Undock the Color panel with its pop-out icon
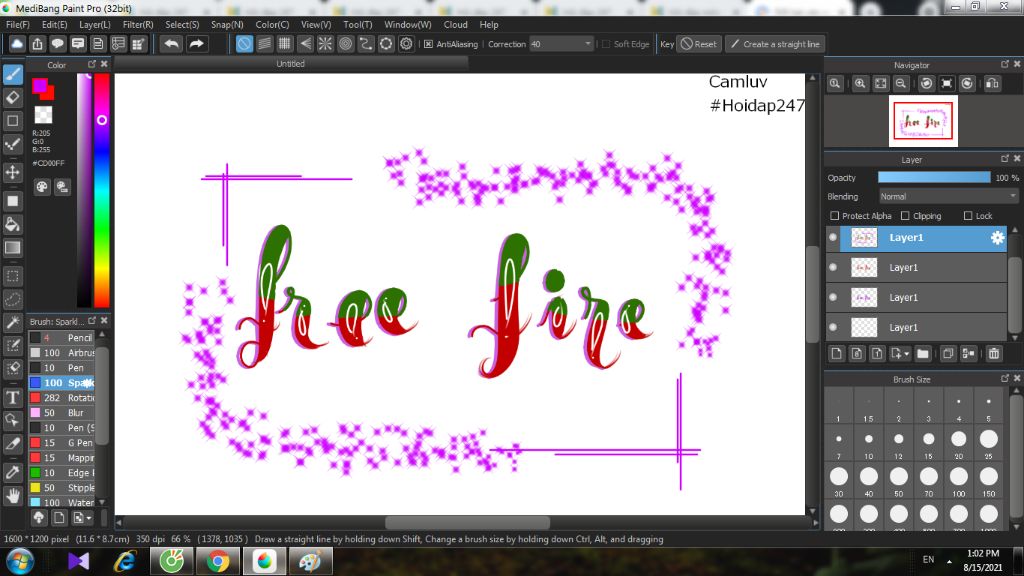This screenshot has height=576, width=1024. pyautogui.click(x=91, y=64)
